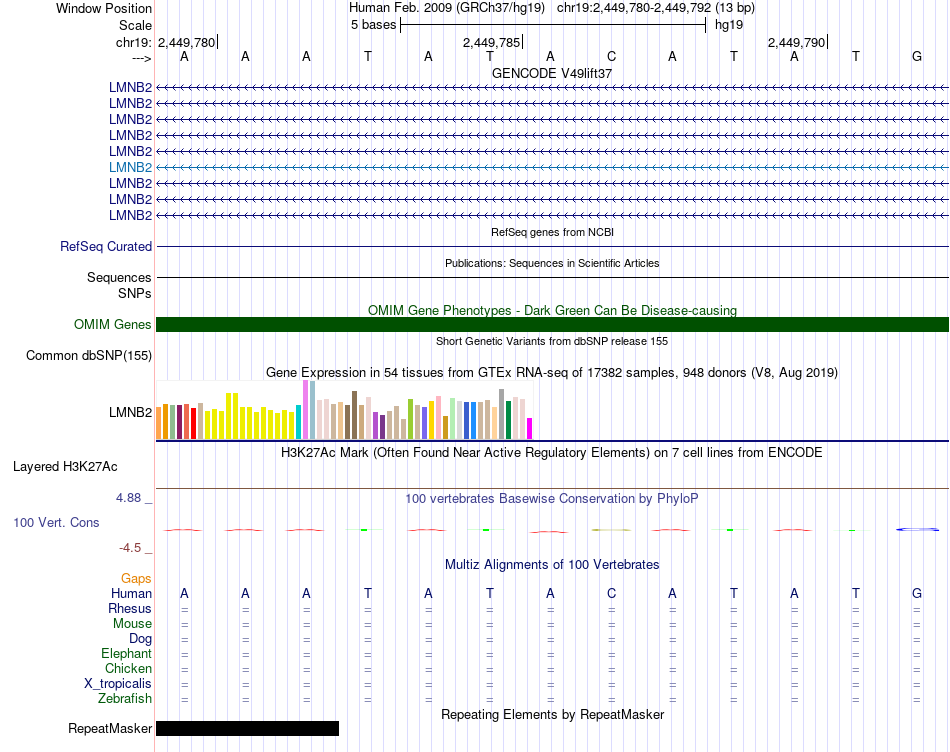Select the chr19: ruler label
This screenshot has height=752, width=950.
coord(133,42)
